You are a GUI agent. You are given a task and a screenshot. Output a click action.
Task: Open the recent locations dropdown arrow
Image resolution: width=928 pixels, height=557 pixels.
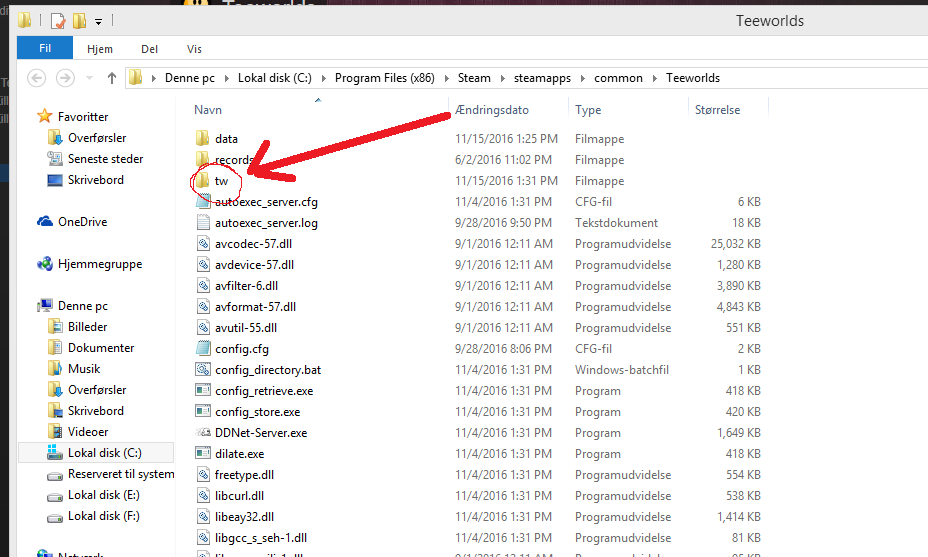[88, 78]
